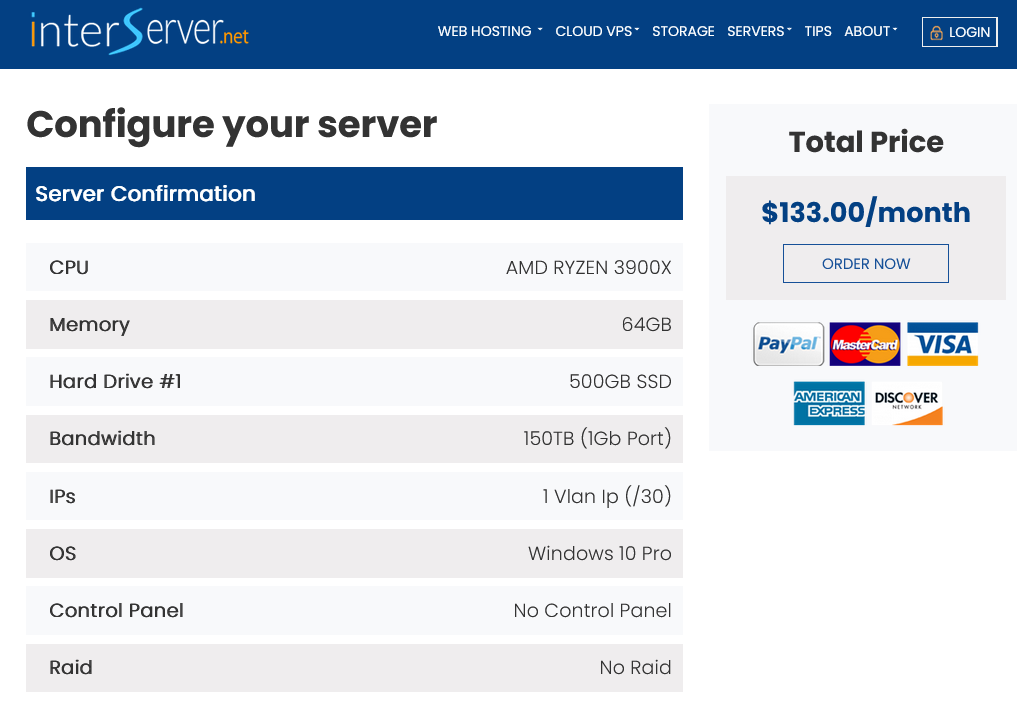Click the Server Confirmation header
The height and width of the screenshot is (704, 1017).
[354, 193]
